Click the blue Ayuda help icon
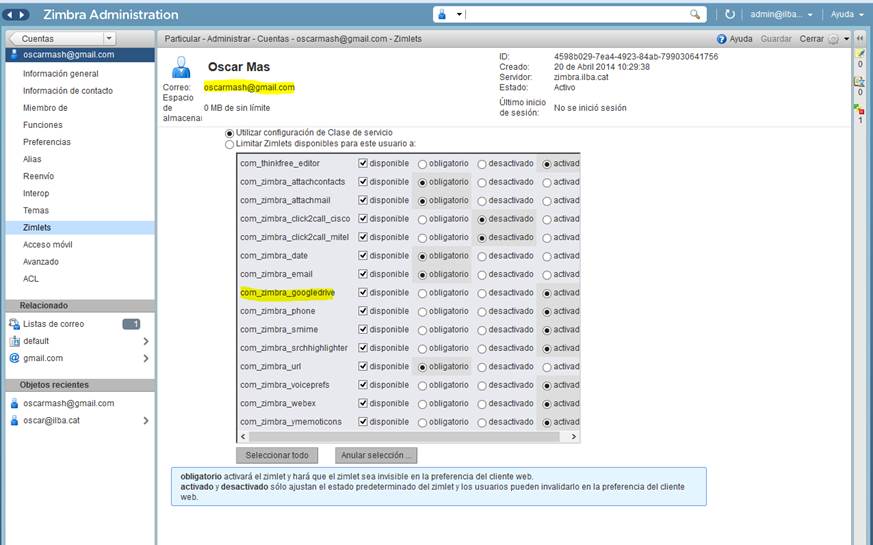The width and height of the screenshot is (873, 545). [722, 39]
